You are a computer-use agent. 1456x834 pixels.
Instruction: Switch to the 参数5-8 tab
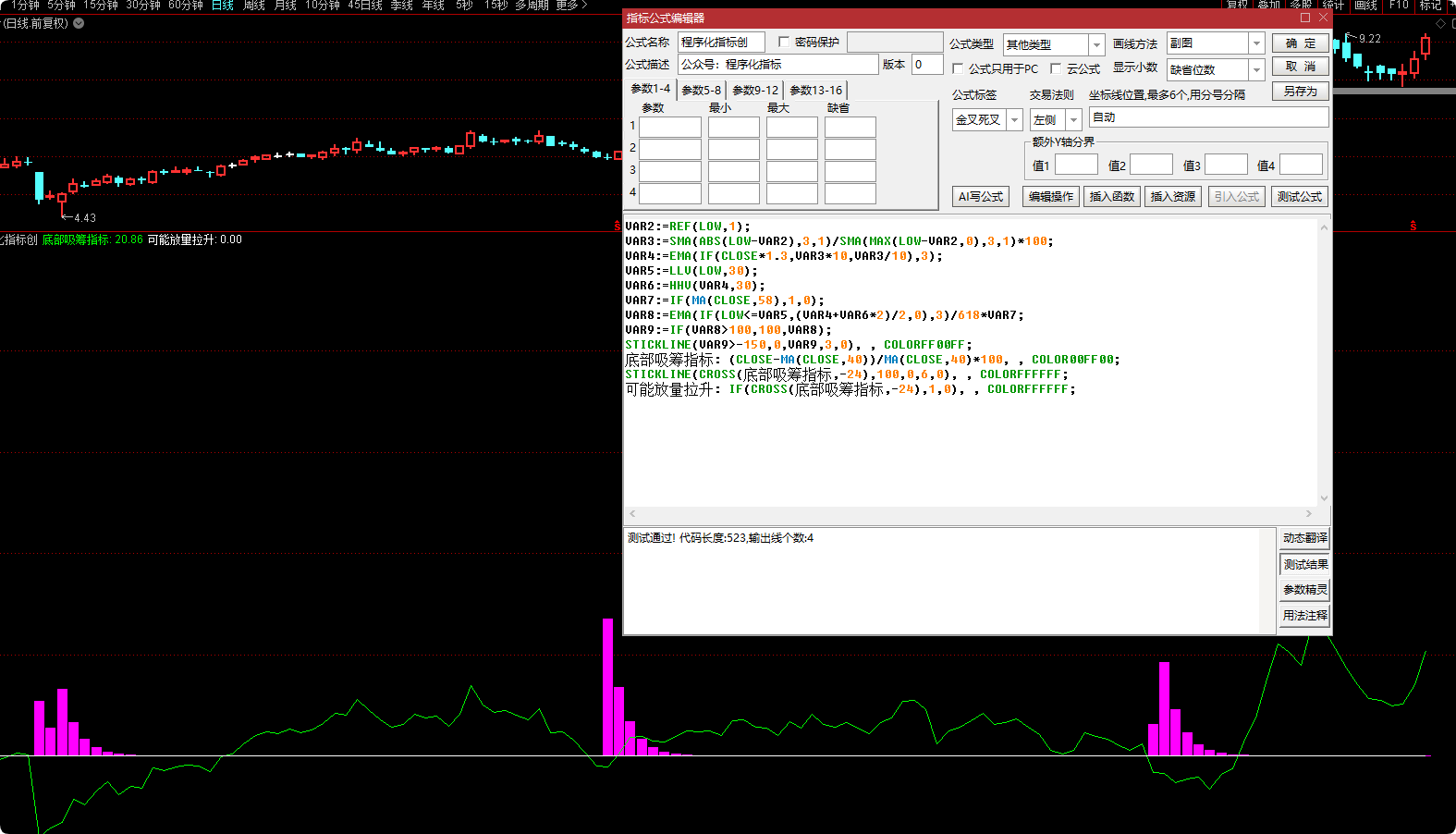[701, 91]
